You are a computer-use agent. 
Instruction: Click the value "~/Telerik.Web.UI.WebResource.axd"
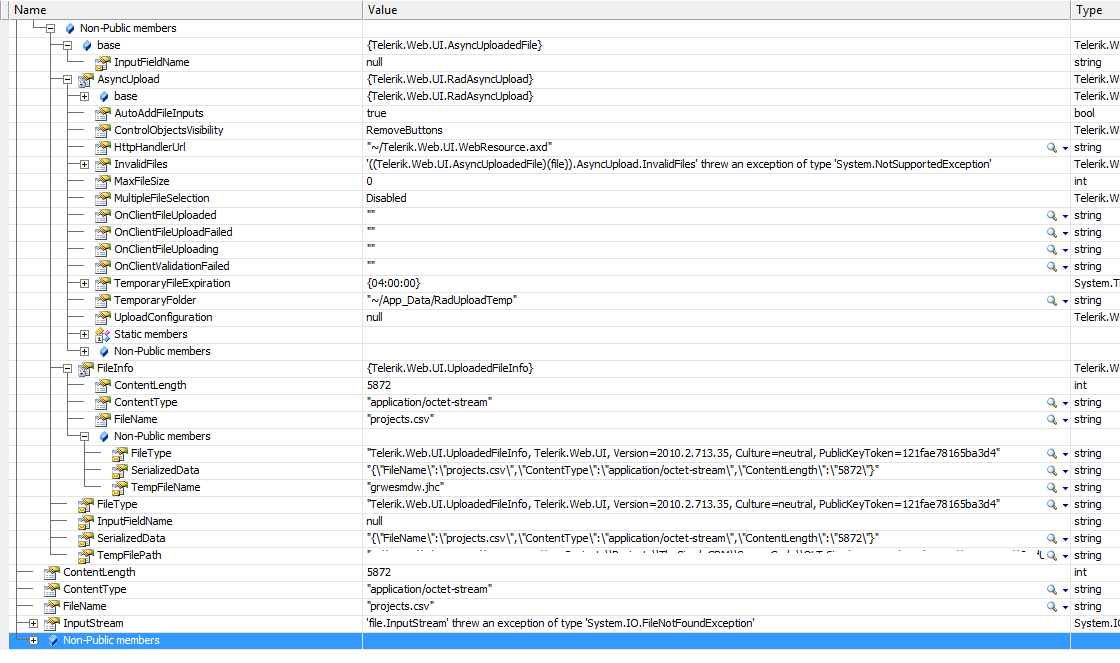click(x=459, y=147)
